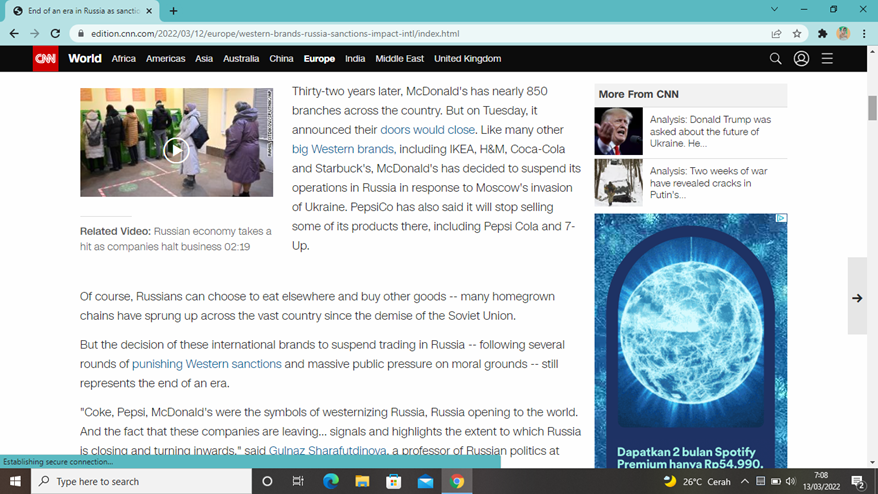
Task: Click the soldier in snow article thumbnail
Action: coord(618,183)
